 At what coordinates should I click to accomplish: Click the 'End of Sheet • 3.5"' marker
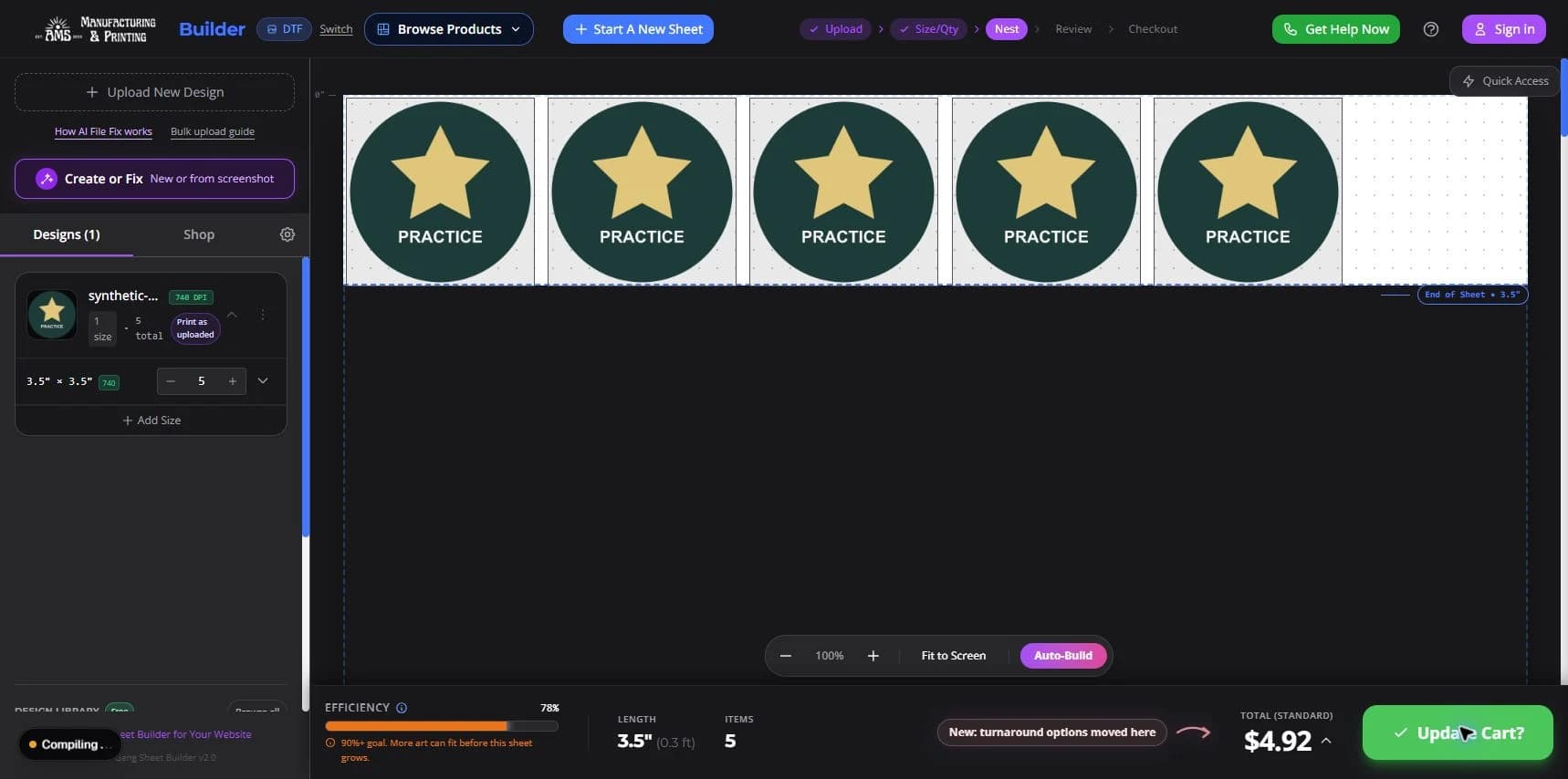click(x=1472, y=295)
